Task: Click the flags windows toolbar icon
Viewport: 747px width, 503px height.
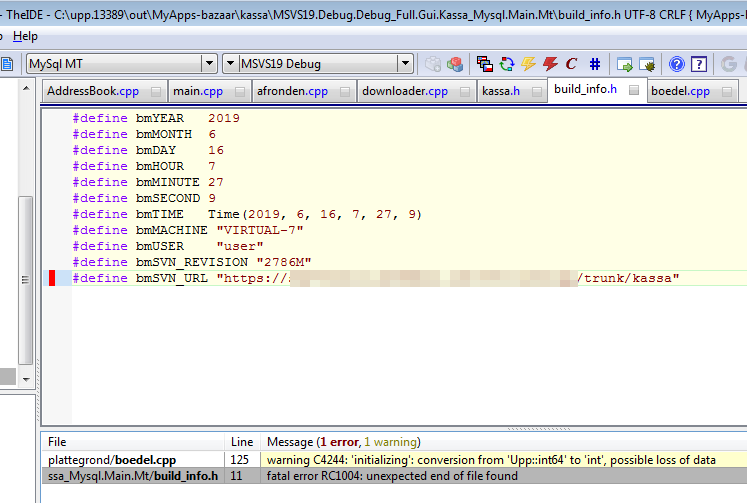Action: click(485, 64)
